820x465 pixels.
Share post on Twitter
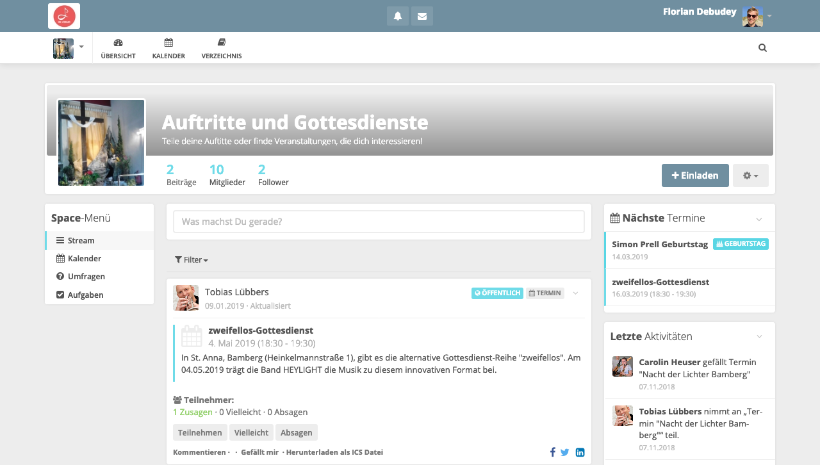(565, 452)
